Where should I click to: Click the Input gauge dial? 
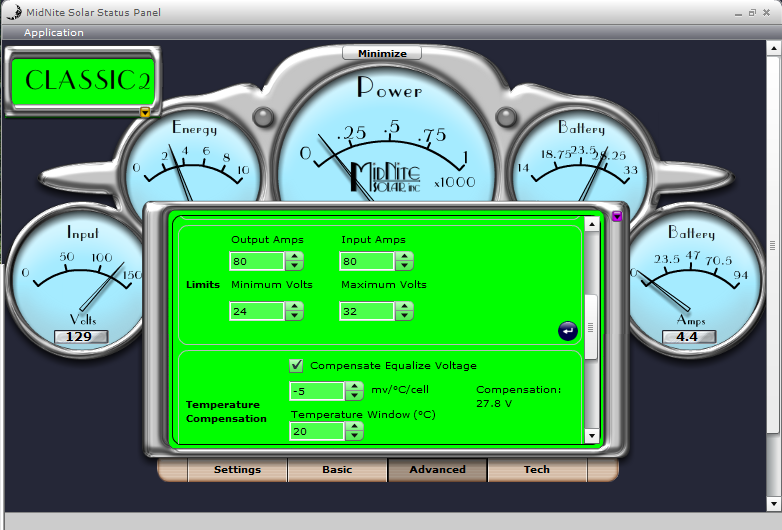coord(75,279)
